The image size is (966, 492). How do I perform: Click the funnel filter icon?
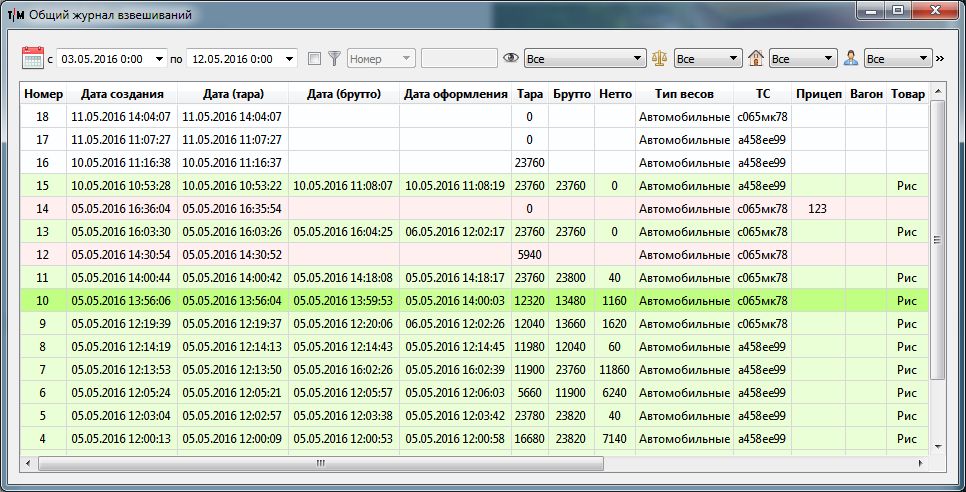tap(335, 58)
